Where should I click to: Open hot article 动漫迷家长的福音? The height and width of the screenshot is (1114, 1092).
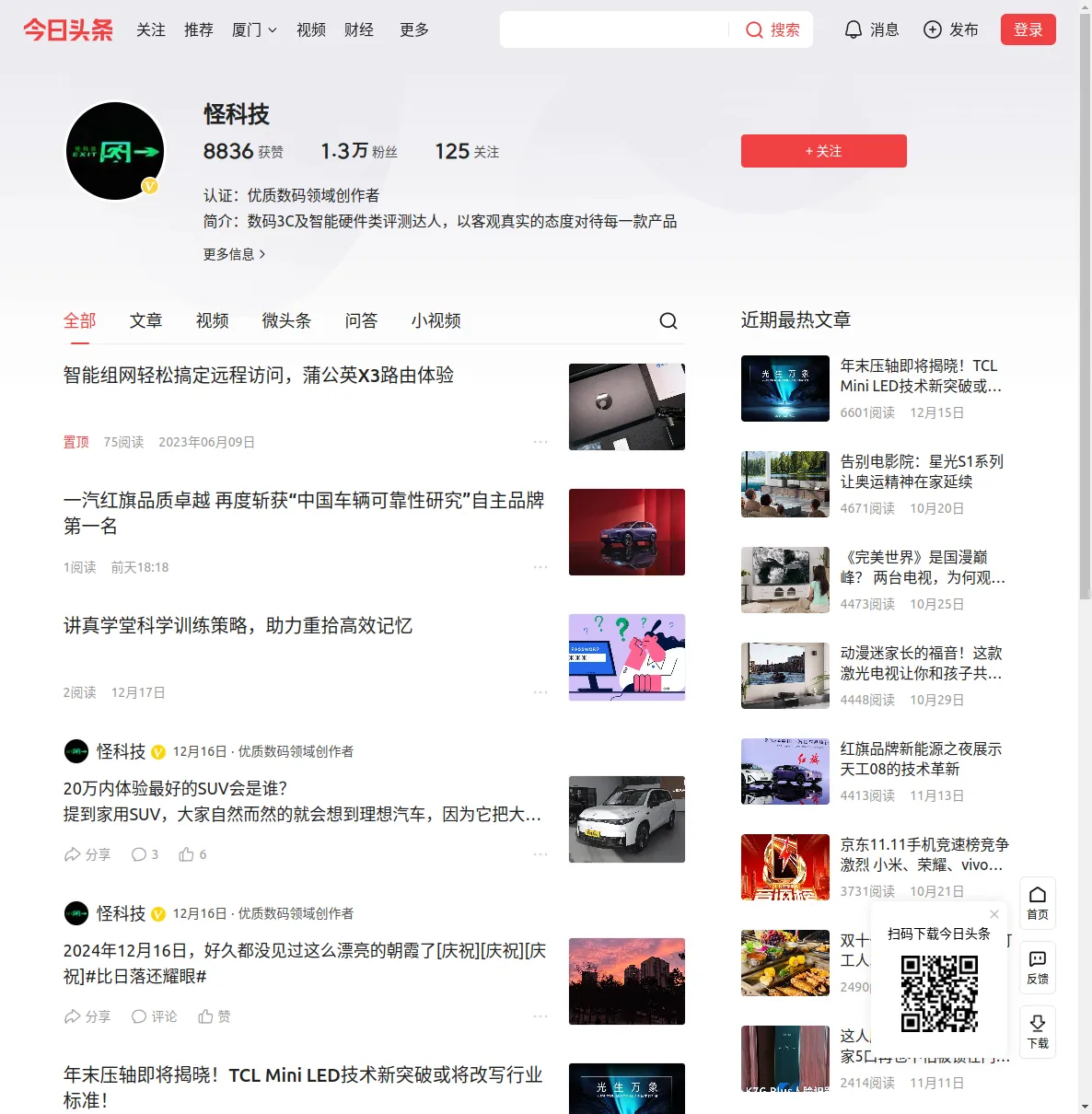(x=921, y=663)
